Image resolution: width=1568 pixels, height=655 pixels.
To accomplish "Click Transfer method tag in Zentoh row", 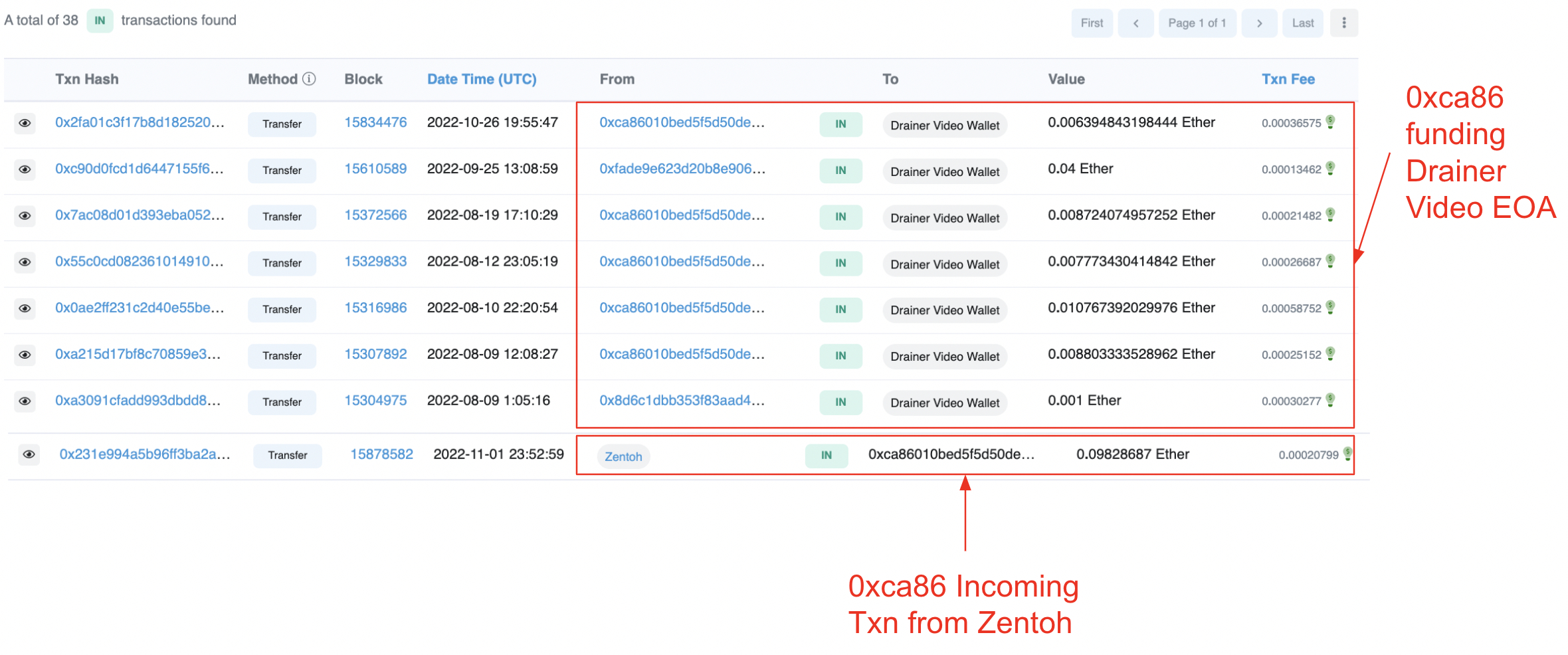I will 288,456.
